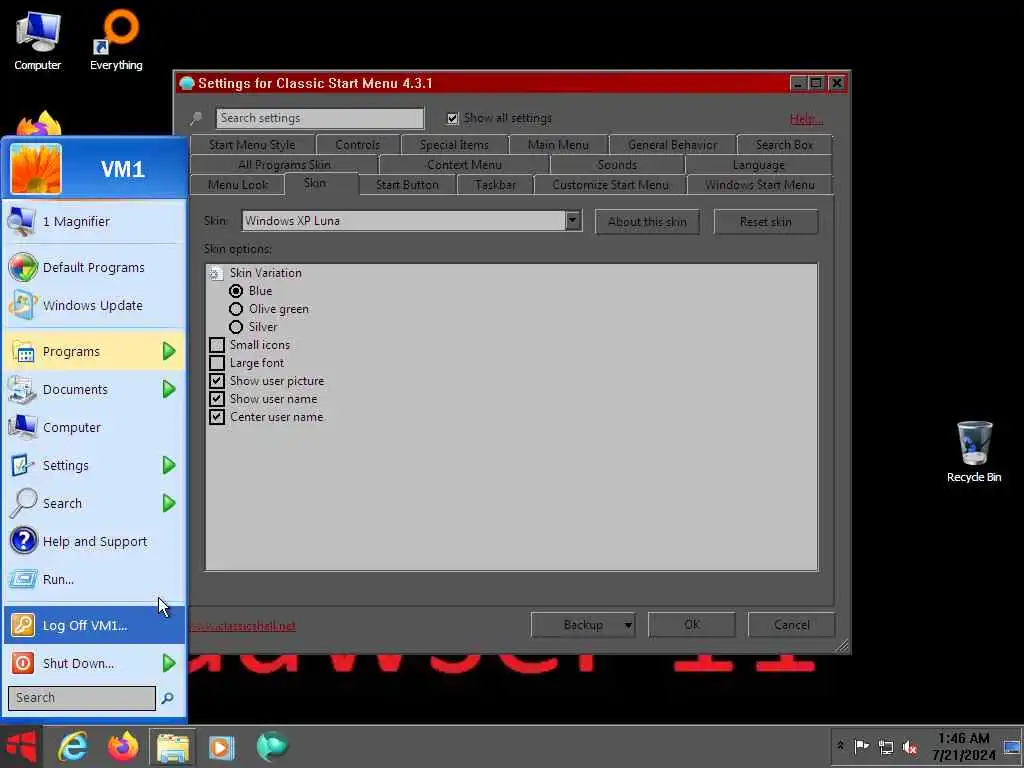Viewport: 1024px width, 768px height.
Task: Enable the Small icons checkbox
Action: 217,345
